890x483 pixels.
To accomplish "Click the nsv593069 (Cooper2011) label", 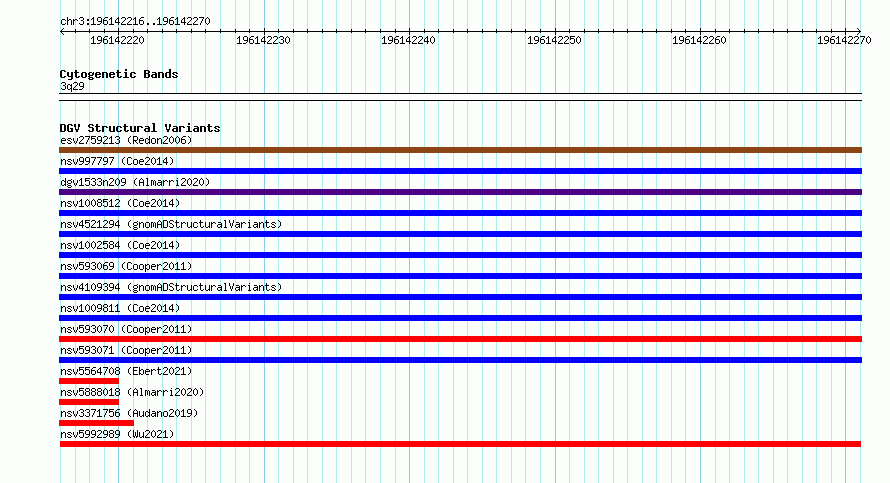I will pos(126,266).
